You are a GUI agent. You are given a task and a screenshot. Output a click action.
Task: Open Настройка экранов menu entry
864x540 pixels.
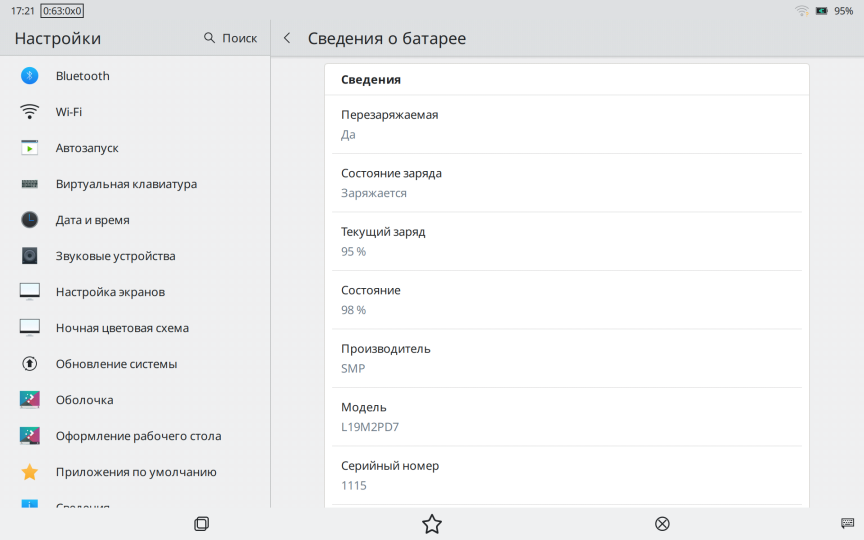pos(110,292)
